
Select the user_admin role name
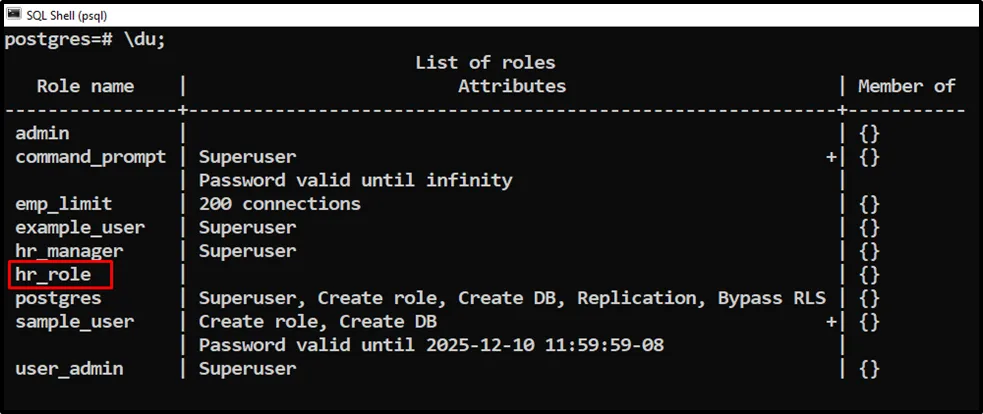[x=69, y=369]
